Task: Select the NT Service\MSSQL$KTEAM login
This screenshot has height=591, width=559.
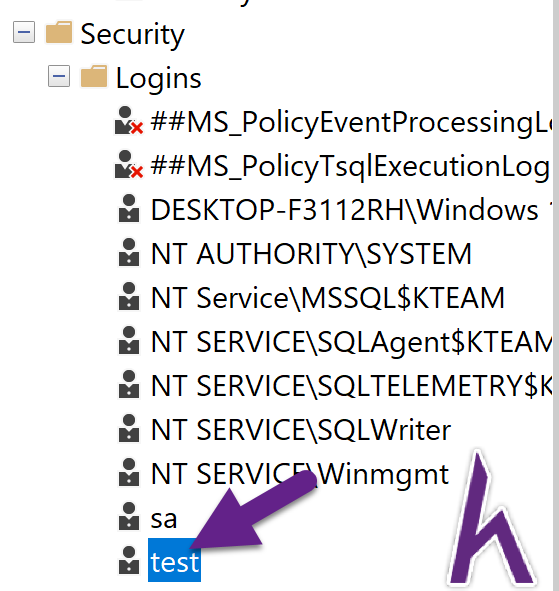Action: click(x=328, y=298)
